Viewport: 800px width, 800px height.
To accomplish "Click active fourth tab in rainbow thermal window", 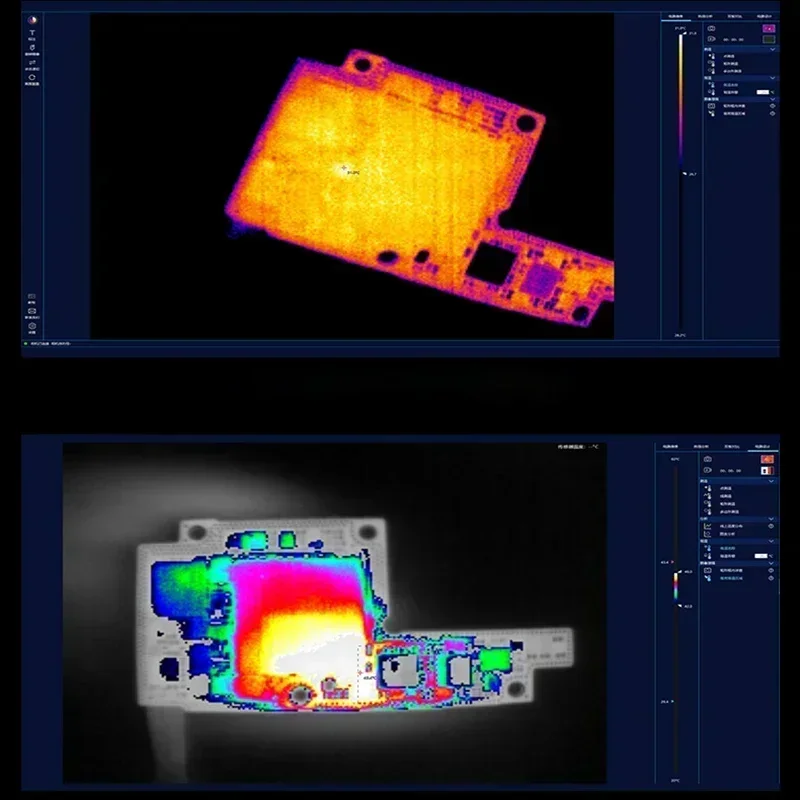I will pyautogui.click(x=763, y=446).
